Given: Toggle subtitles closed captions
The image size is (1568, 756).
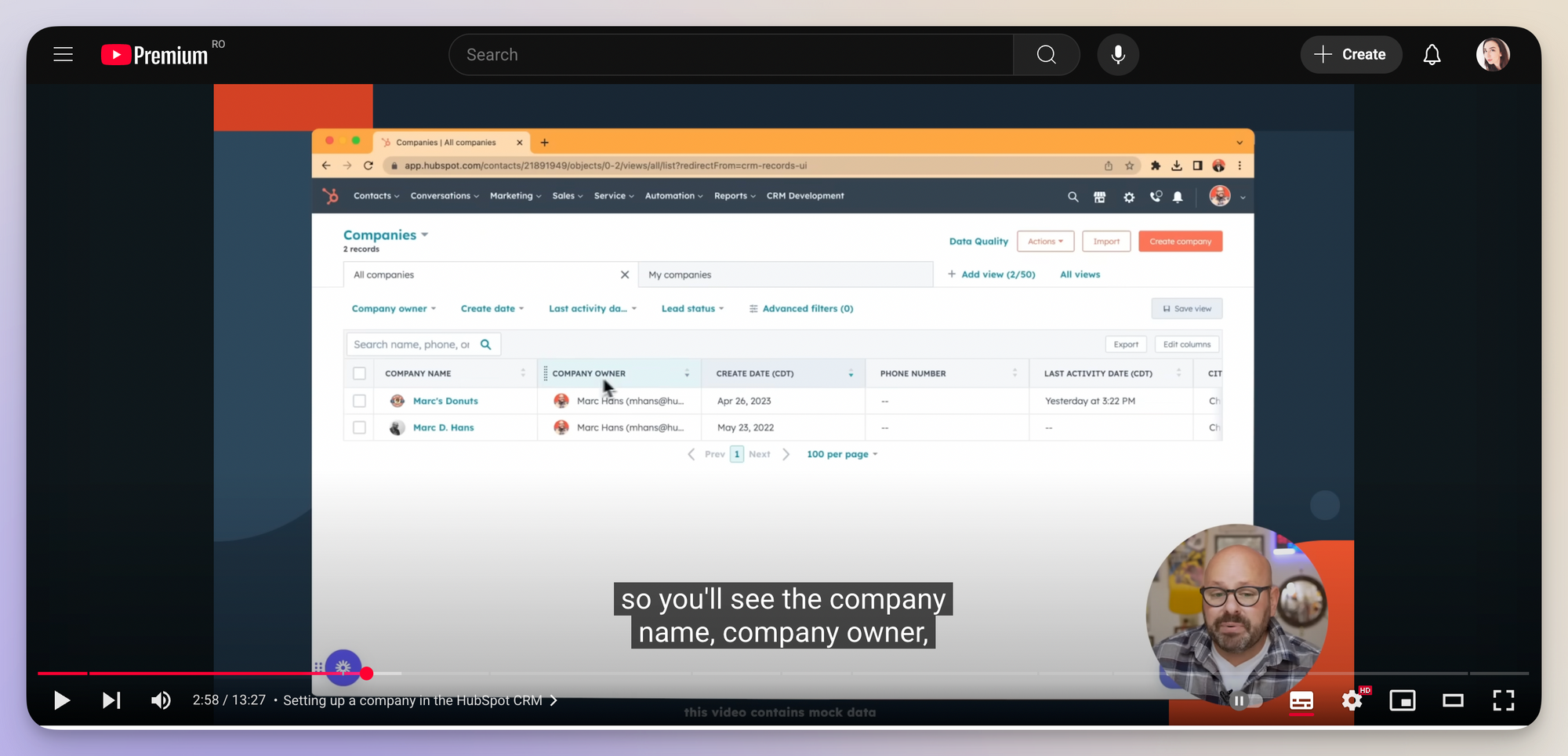Looking at the screenshot, I should point(1301,700).
